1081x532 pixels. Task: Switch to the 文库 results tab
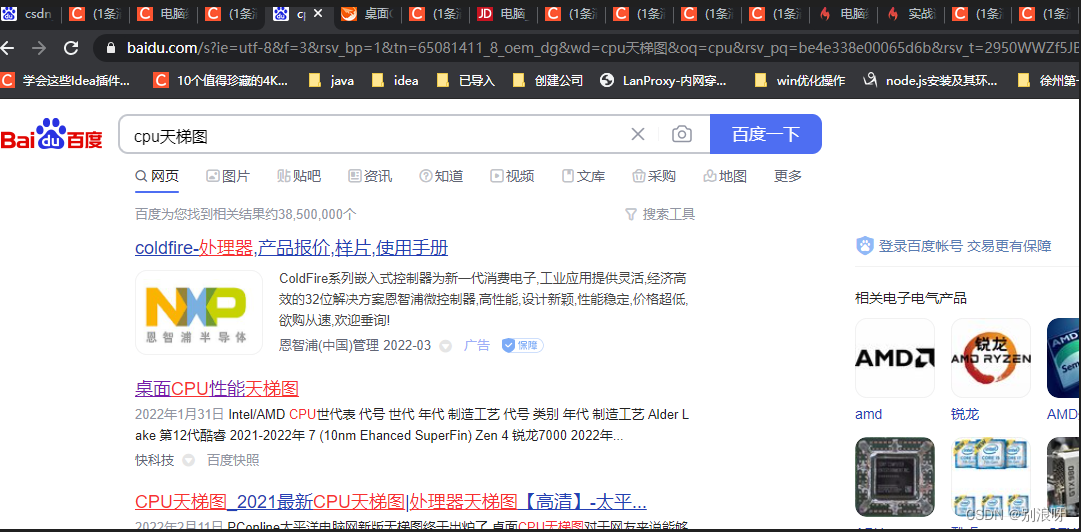pyautogui.click(x=583, y=176)
